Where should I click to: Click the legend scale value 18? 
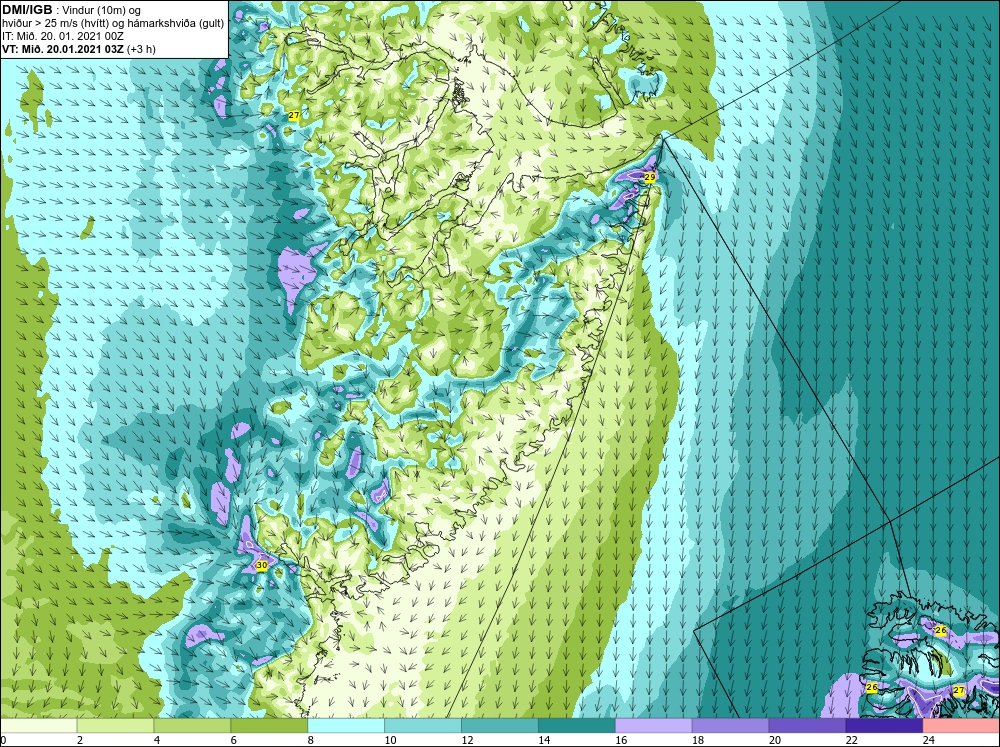pos(698,740)
